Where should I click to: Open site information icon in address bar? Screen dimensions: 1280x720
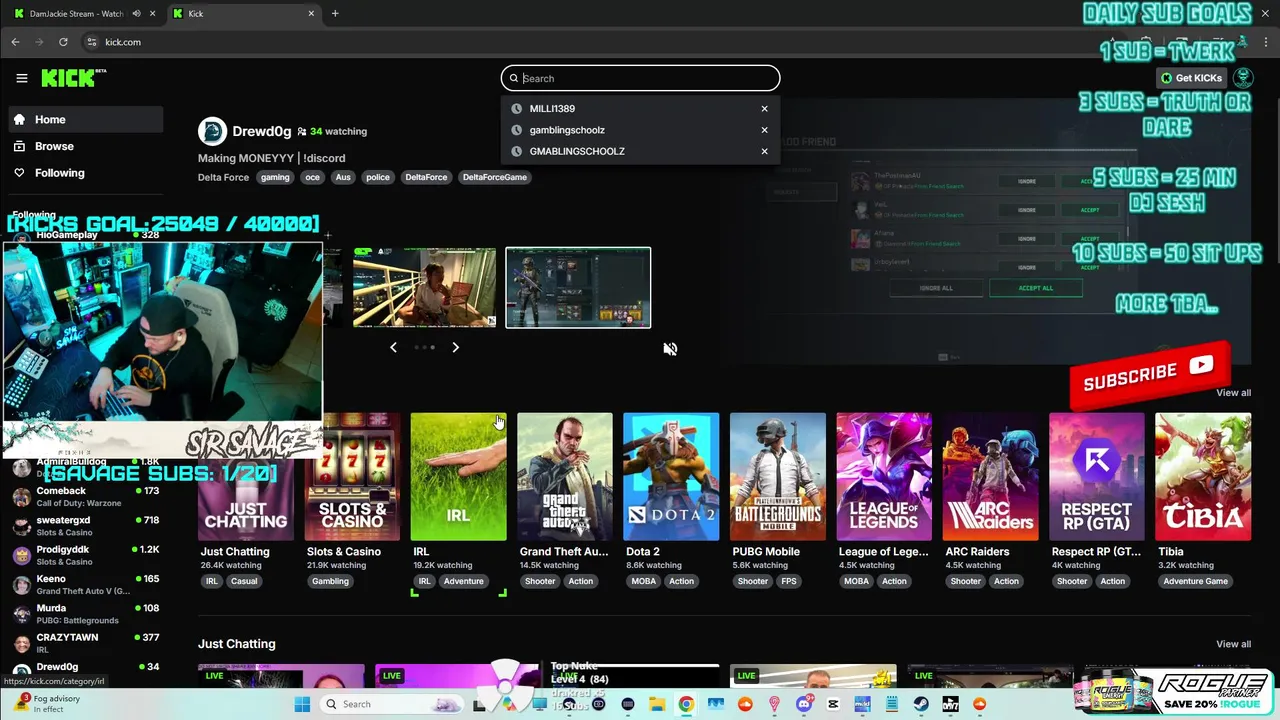pyautogui.click(x=91, y=42)
